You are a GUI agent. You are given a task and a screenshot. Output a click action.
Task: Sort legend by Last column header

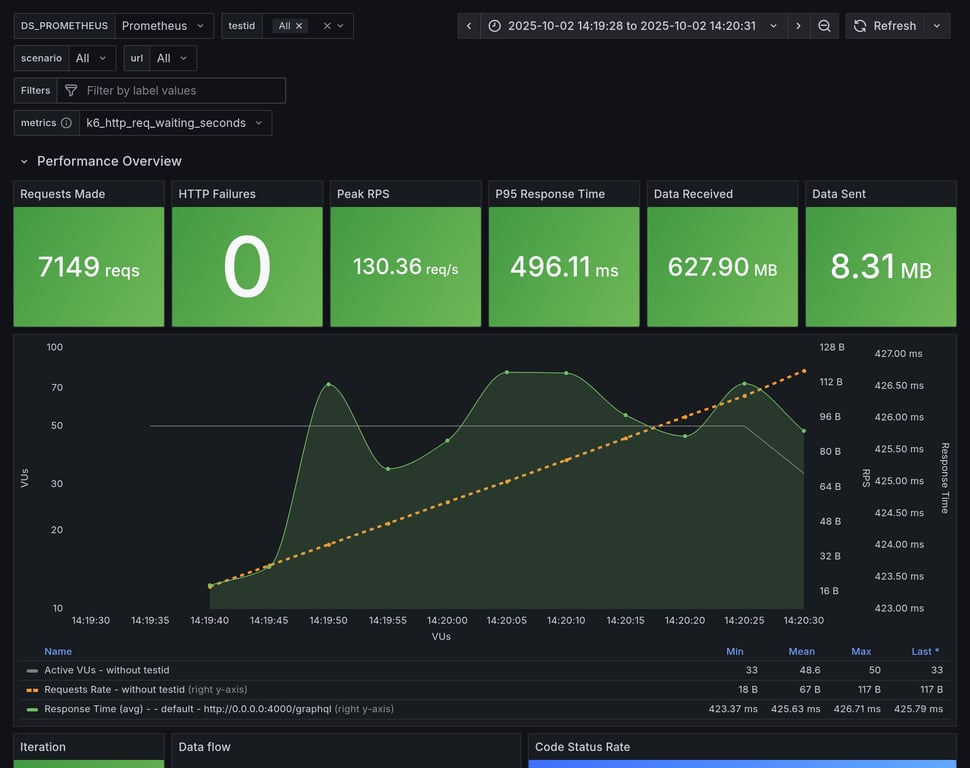tap(924, 651)
